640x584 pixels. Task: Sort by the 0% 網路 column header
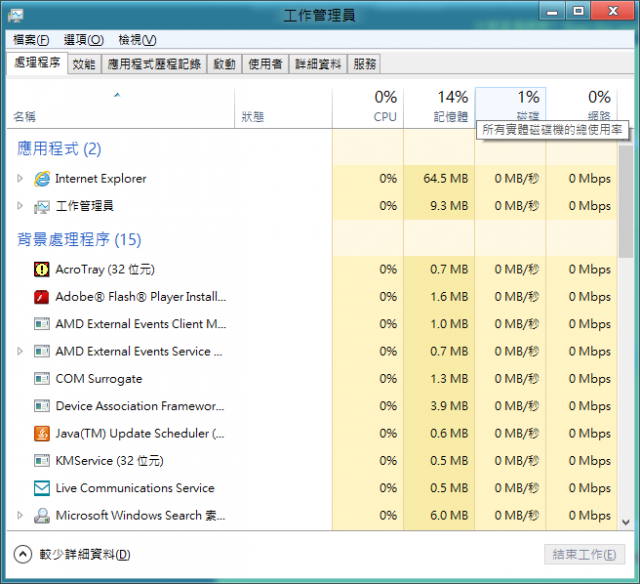click(582, 105)
